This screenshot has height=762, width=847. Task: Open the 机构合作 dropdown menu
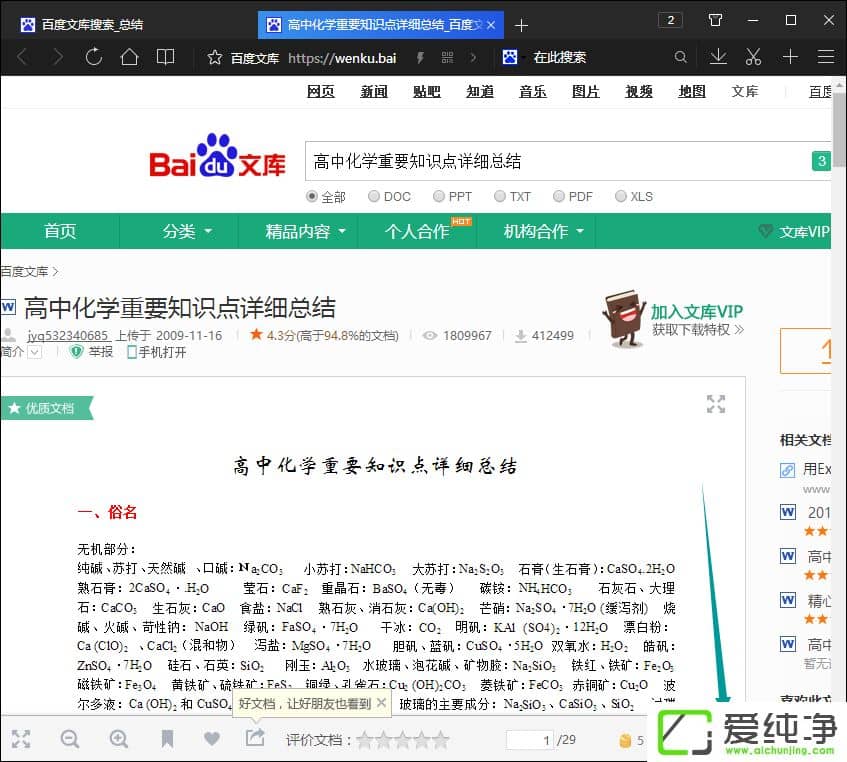pyautogui.click(x=543, y=231)
